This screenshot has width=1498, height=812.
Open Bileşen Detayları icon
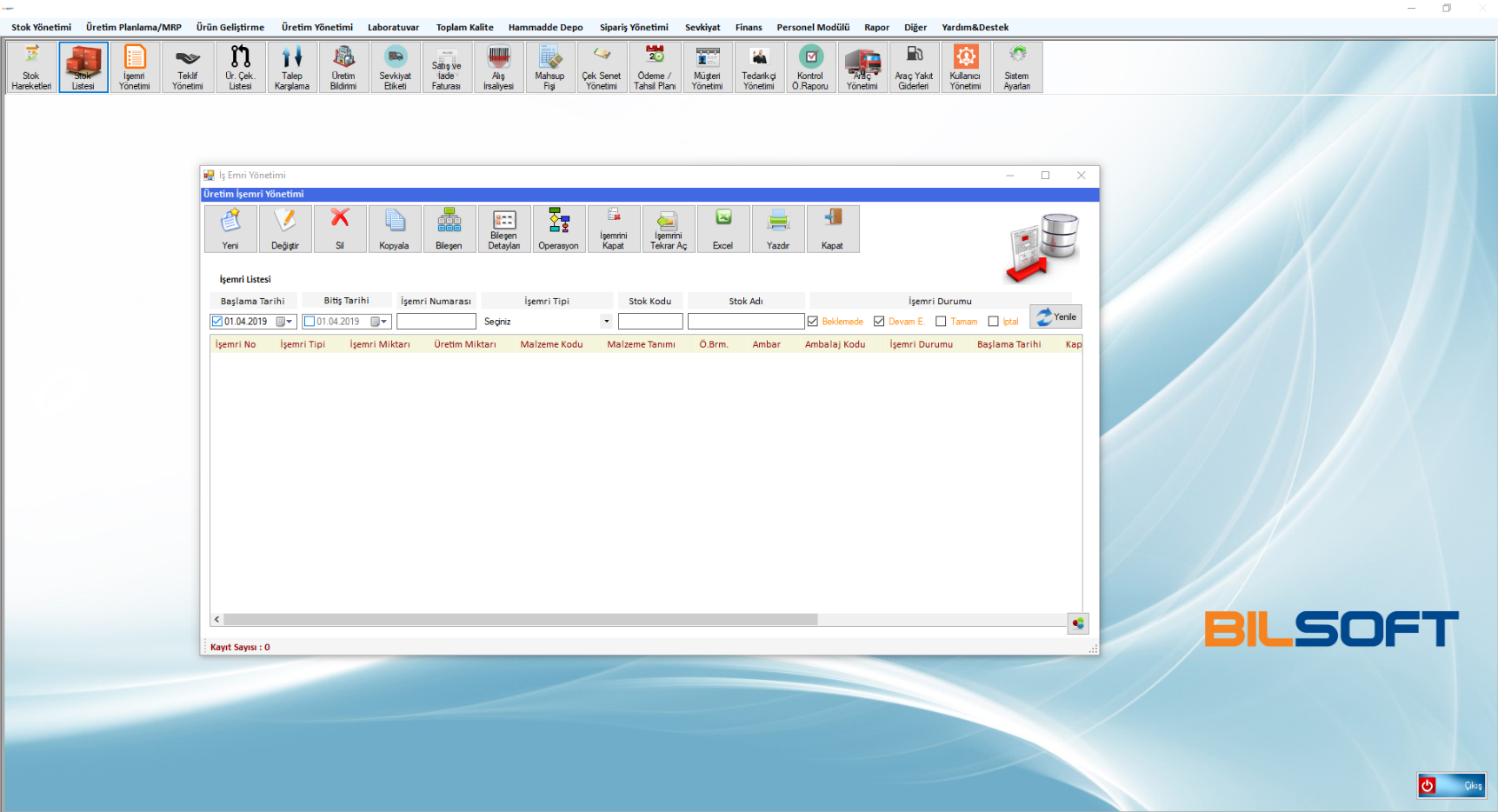tap(504, 229)
